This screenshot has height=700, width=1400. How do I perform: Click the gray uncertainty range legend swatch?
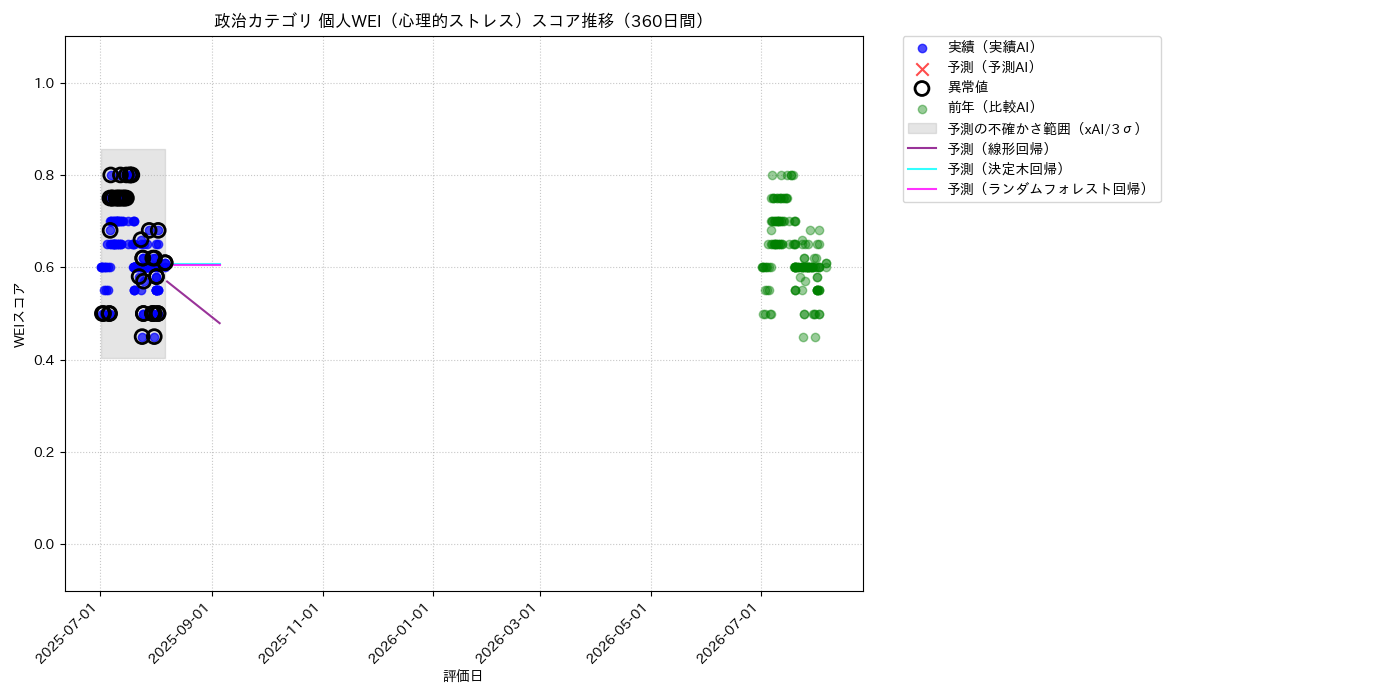(x=922, y=129)
